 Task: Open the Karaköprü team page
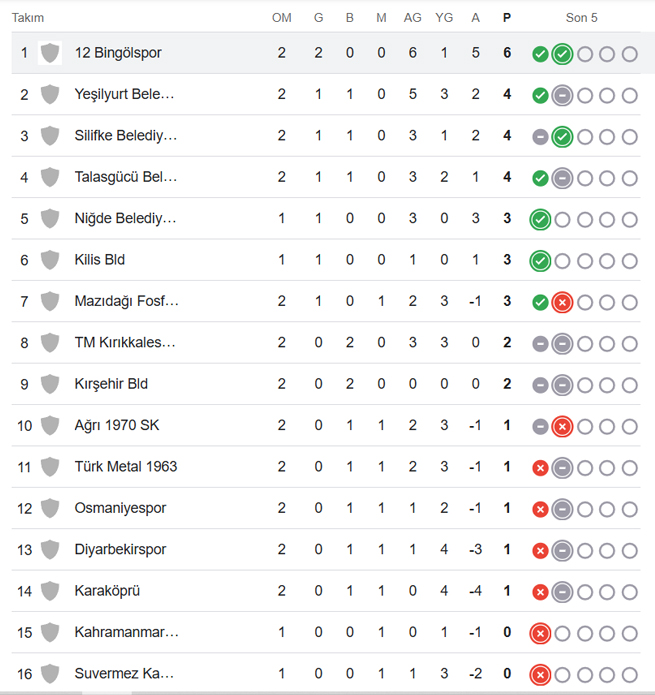[x=107, y=590]
